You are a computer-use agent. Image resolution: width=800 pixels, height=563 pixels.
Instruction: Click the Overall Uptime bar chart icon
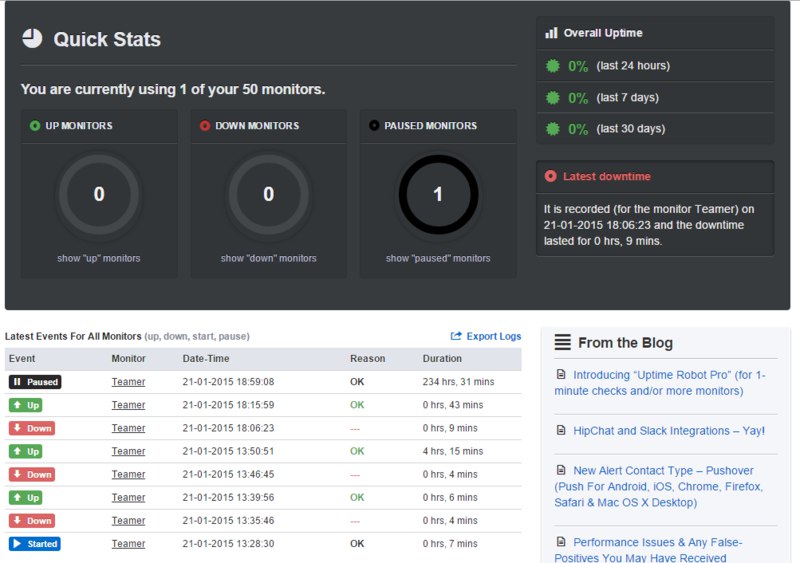(551, 33)
